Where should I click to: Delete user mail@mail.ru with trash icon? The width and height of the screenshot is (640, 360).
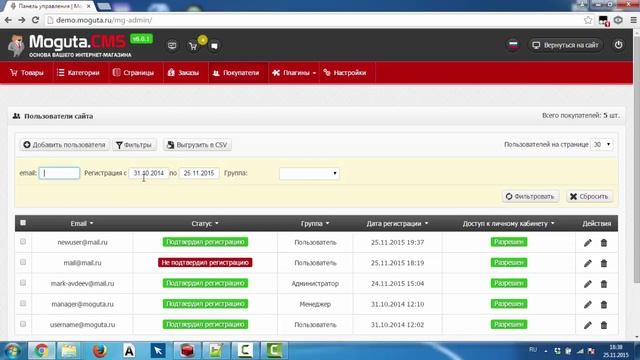pyautogui.click(x=604, y=263)
